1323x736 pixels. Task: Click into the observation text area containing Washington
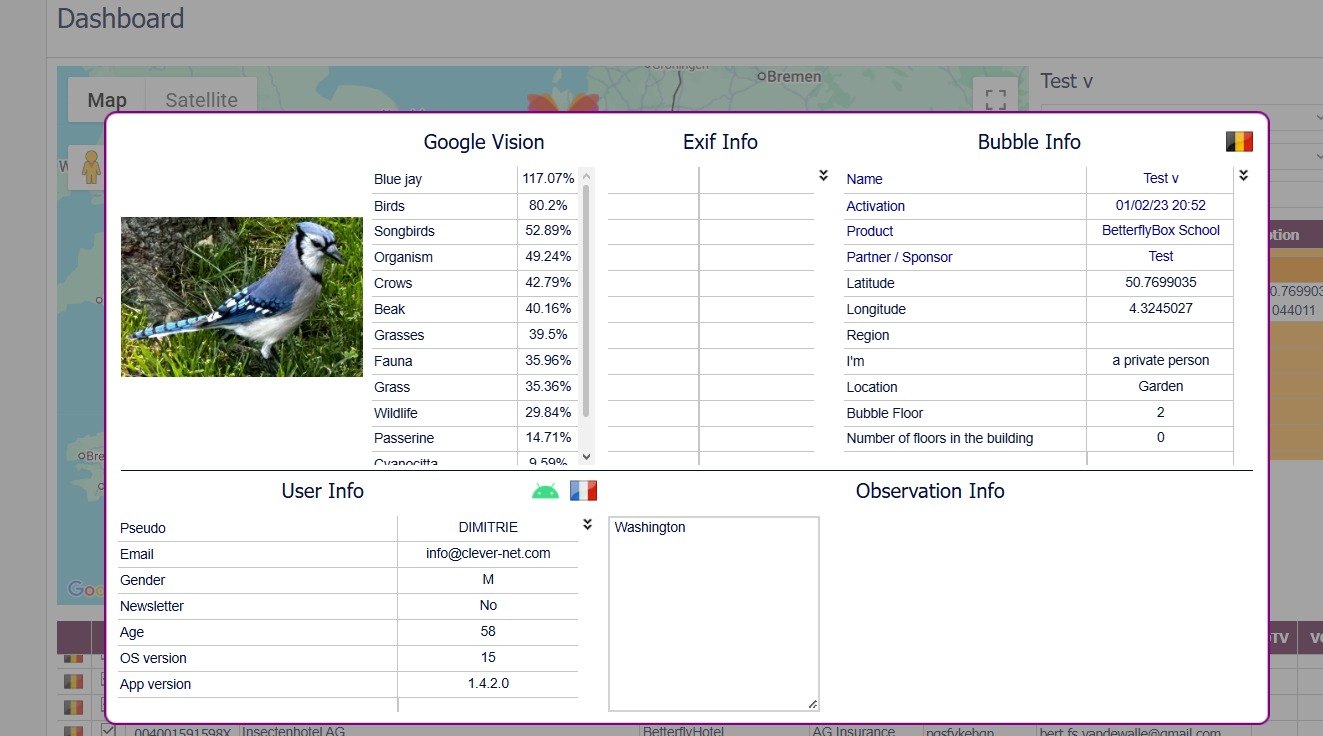714,613
